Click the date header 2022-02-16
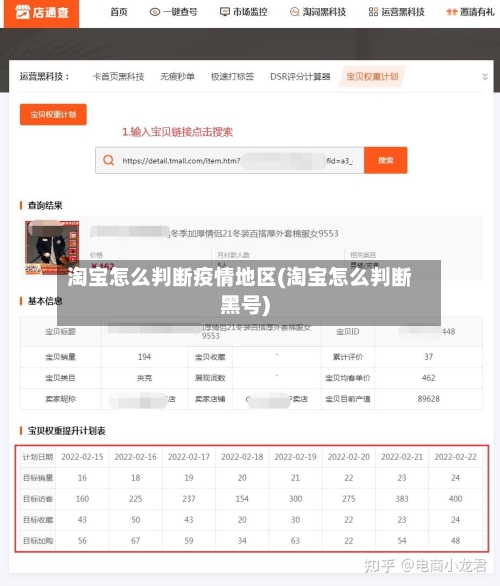 pyautogui.click(x=136, y=457)
